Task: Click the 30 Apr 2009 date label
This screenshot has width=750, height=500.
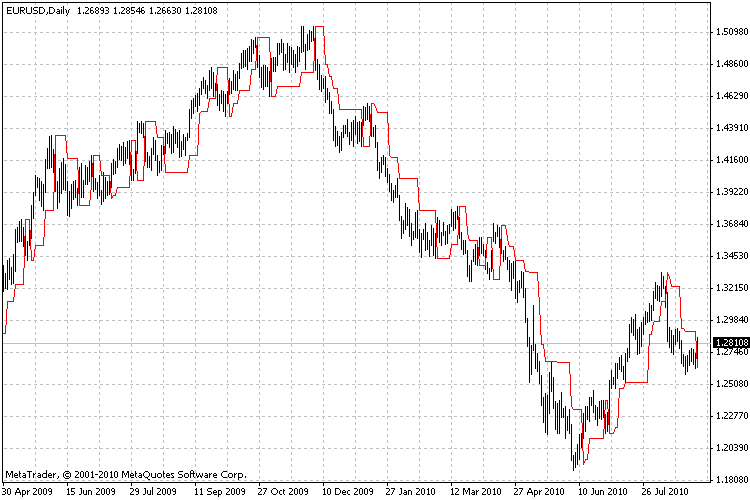Action: pyautogui.click(x=29, y=492)
